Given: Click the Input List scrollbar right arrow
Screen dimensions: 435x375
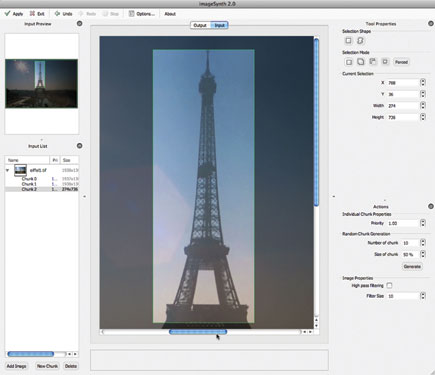Looking at the screenshot, I should click(75, 354).
